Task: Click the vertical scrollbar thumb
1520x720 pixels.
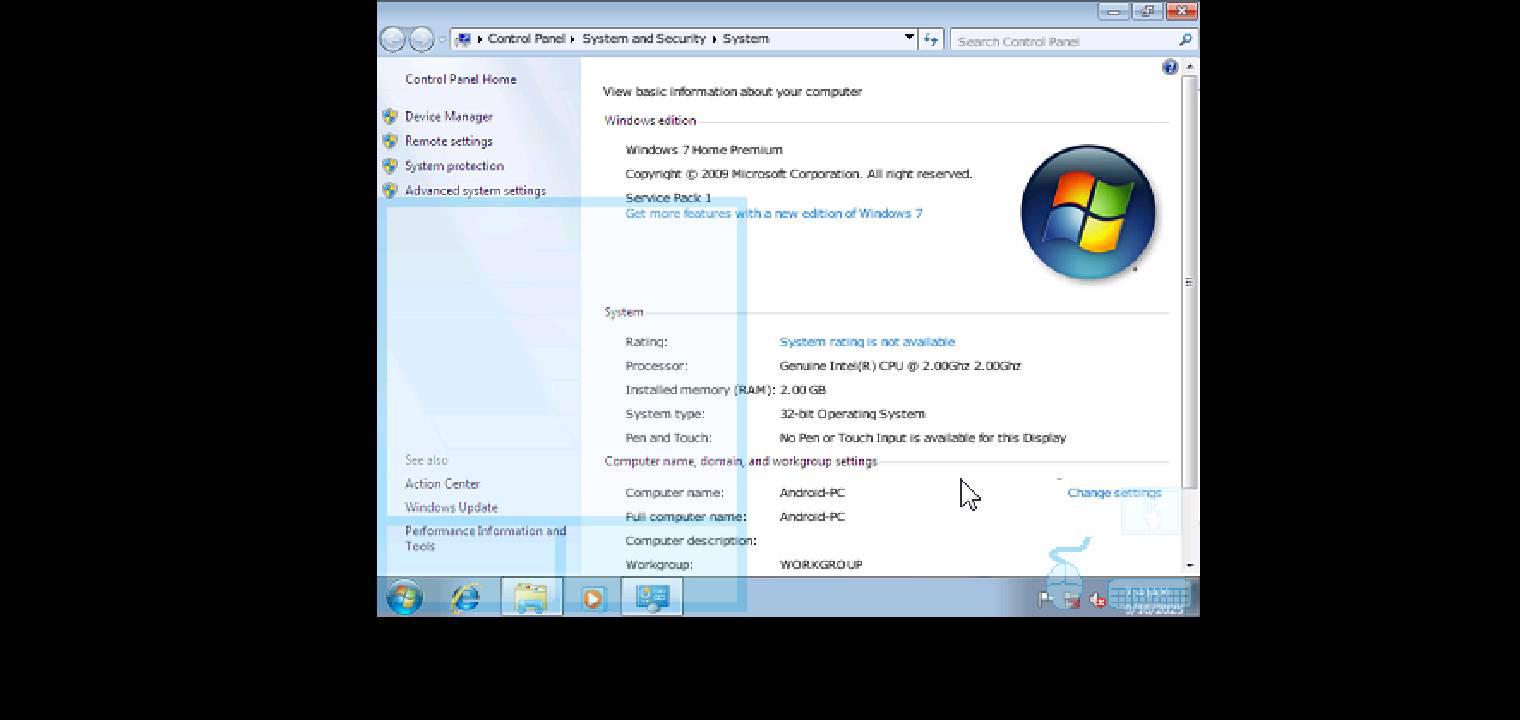Action: (1189, 282)
